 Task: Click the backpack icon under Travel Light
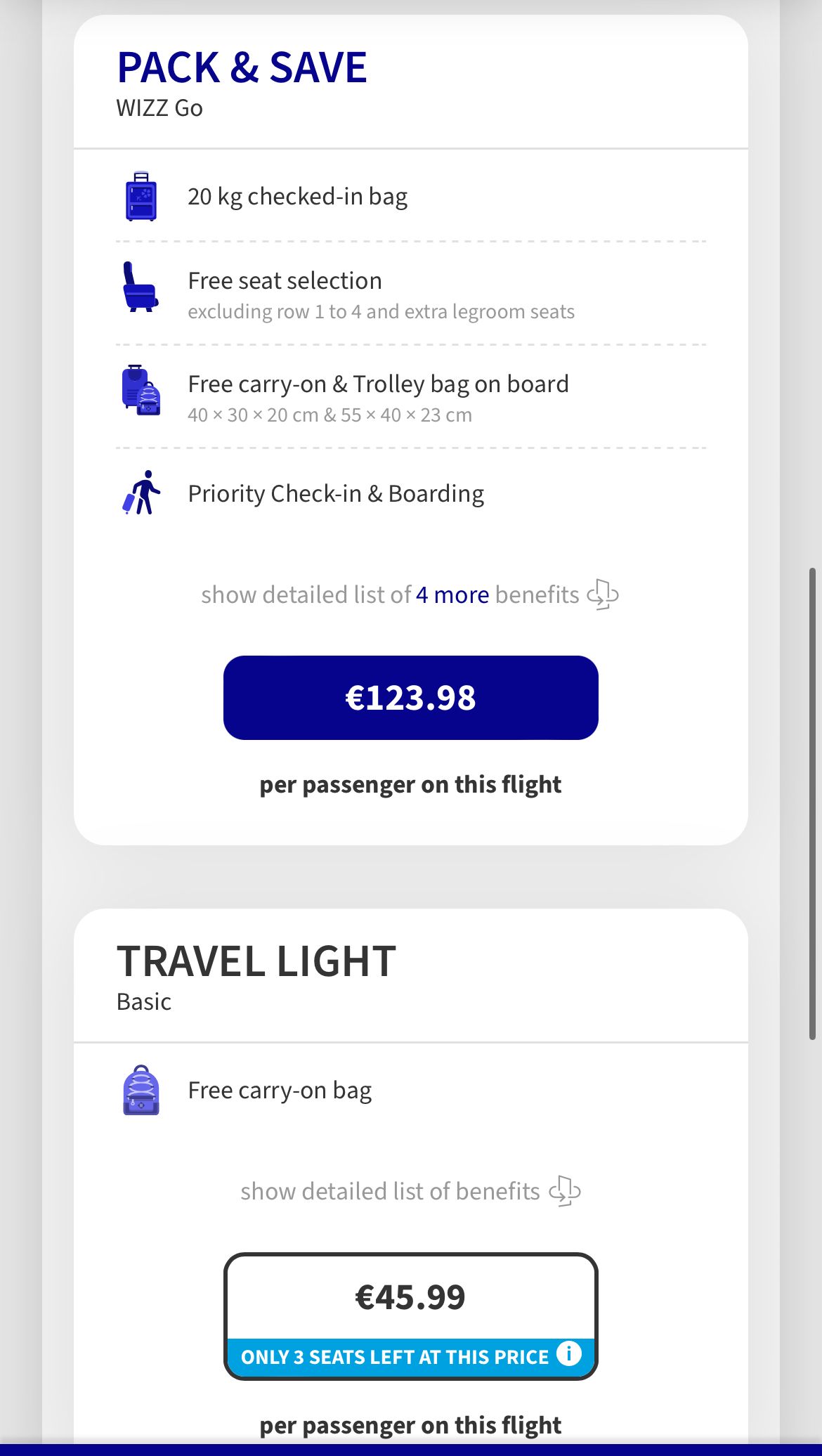tap(141, 1090)
